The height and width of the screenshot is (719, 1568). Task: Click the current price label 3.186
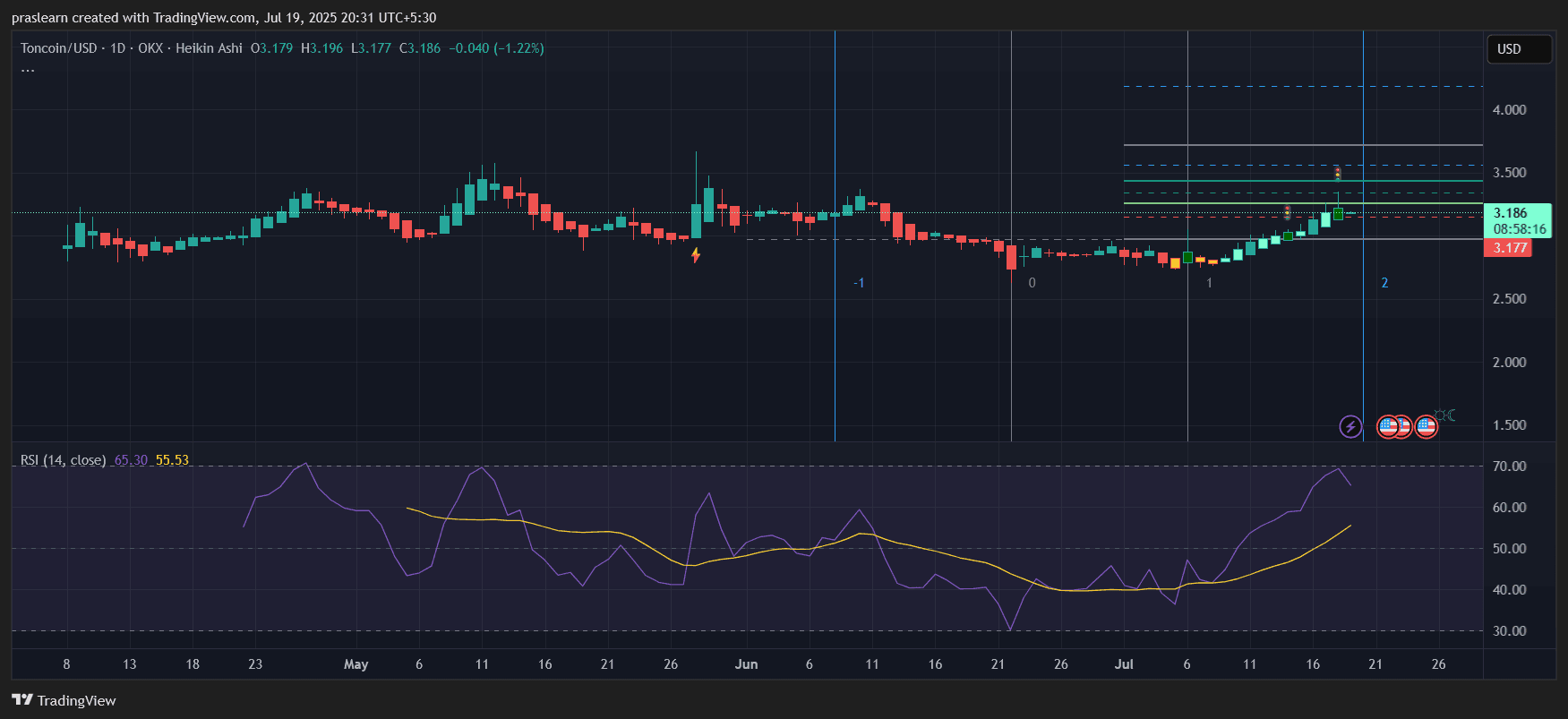click(x=1511, y=213)
